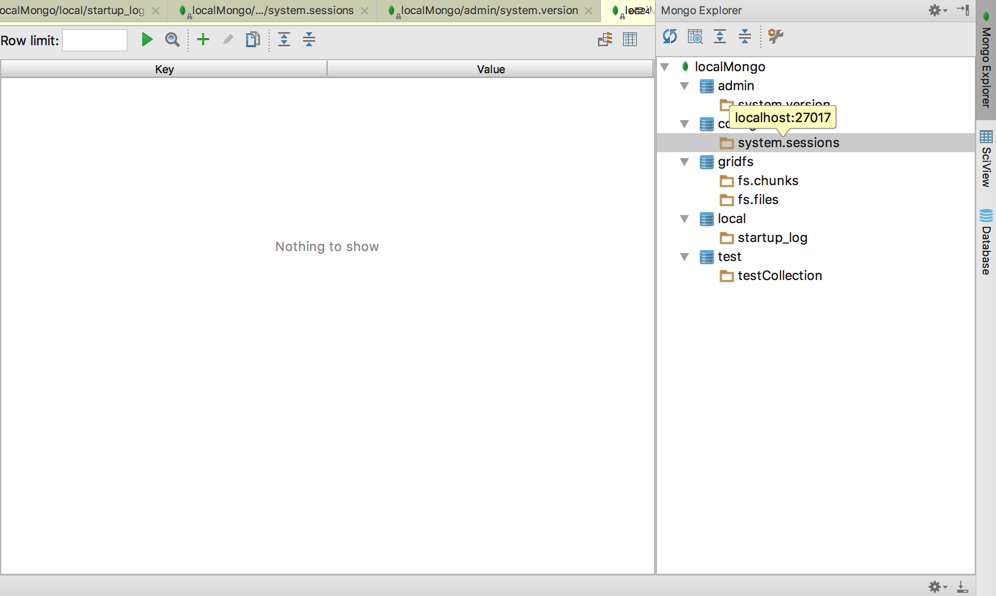The width and height of the screenshot is (996, 596).
Task: Run the query with the green play button
Action: (147, 39)
